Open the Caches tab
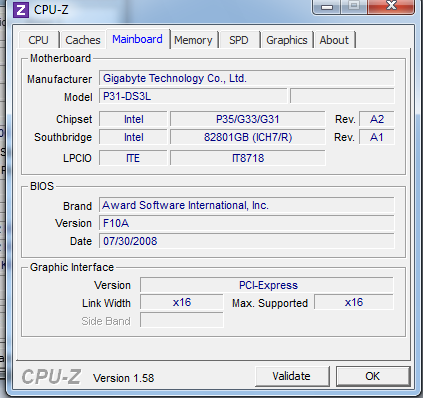The image size is (423, 398). pos(83,40)
